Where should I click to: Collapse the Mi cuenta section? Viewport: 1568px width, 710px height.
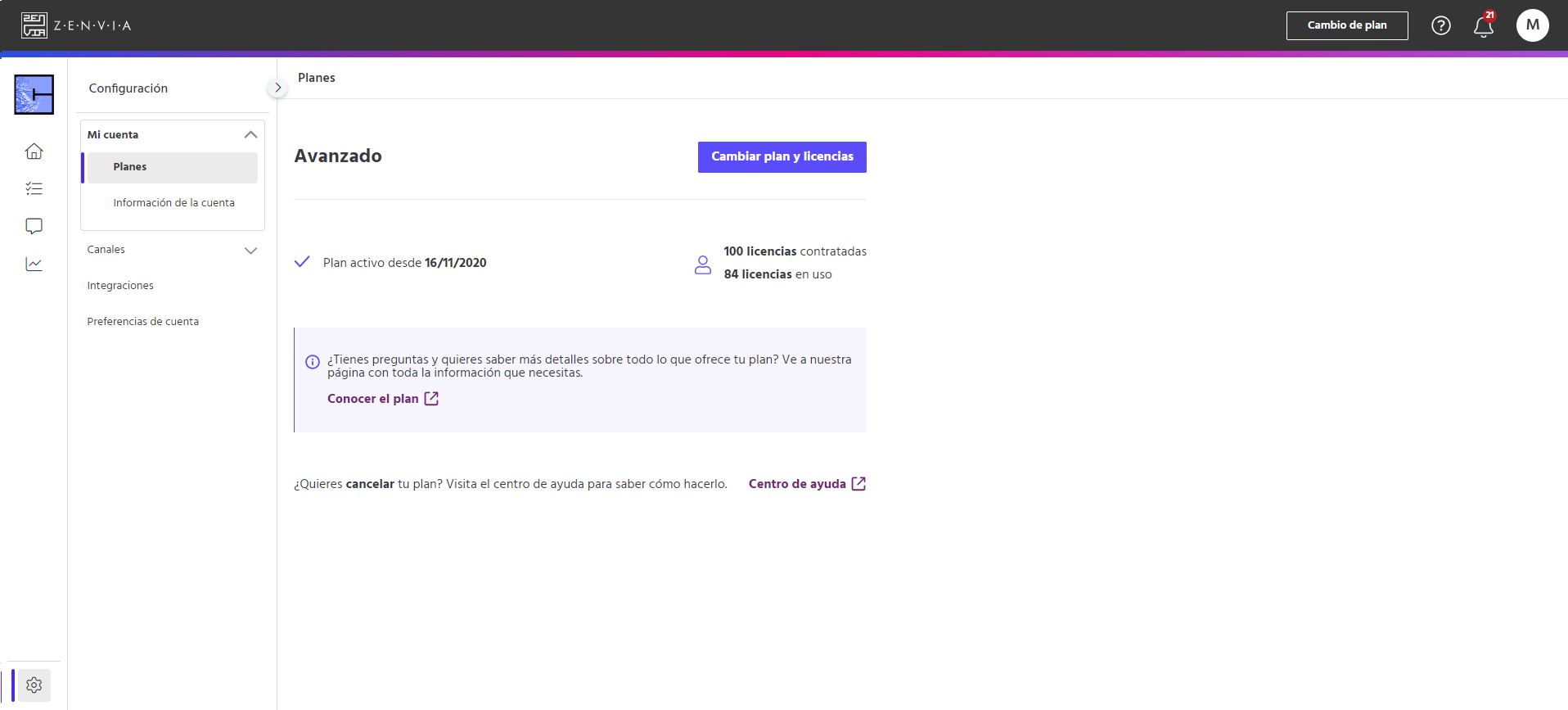pyautogui.click(x=250, y=134)
